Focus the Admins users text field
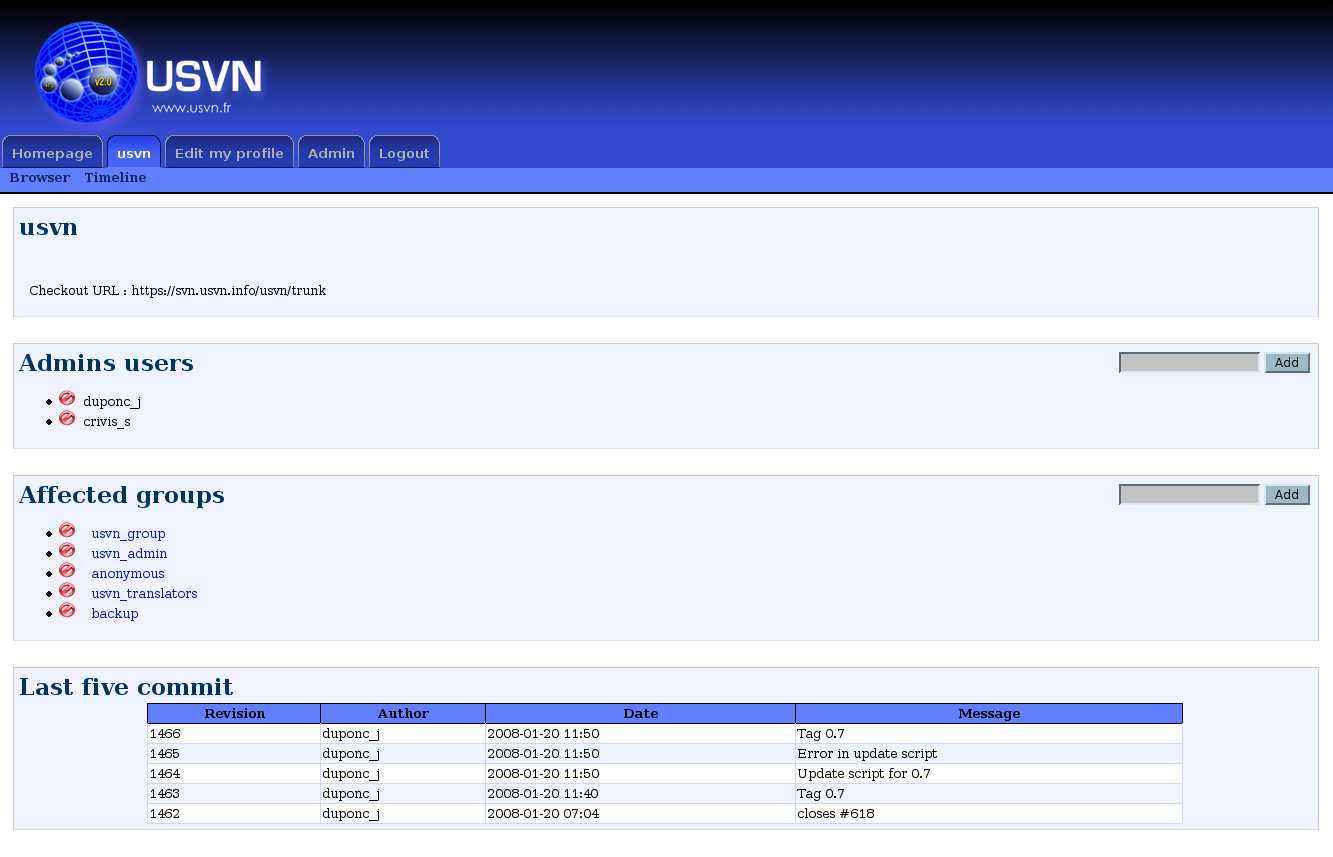Screen dimensions: 1333x857 point(1189,363)
